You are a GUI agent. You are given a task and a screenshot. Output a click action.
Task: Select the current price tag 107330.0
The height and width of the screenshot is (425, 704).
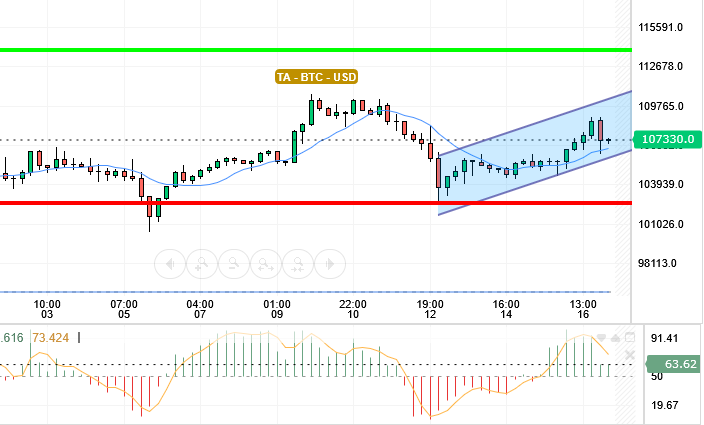point(667,140)
